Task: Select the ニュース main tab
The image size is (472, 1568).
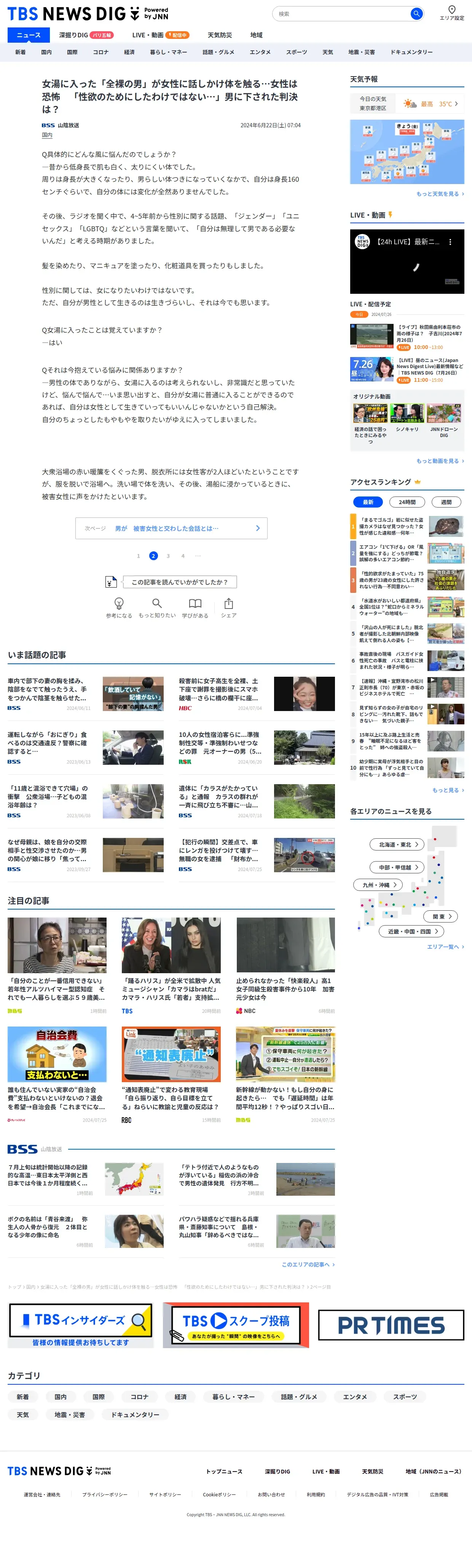Action: (x=29, y=35)
